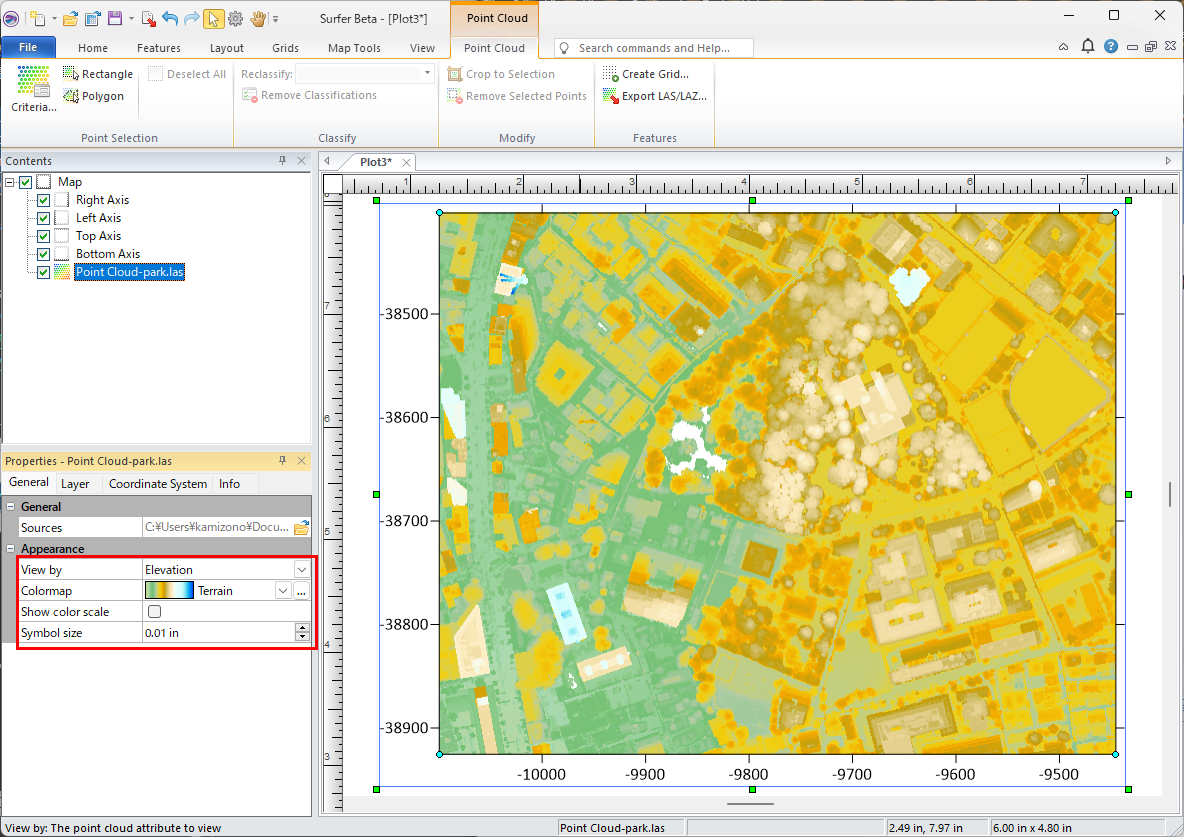This screenshot has height=837, width=1184.
Task: Uncheck the Right Axis visibility checkbox
Action: [x=43, y=200]
